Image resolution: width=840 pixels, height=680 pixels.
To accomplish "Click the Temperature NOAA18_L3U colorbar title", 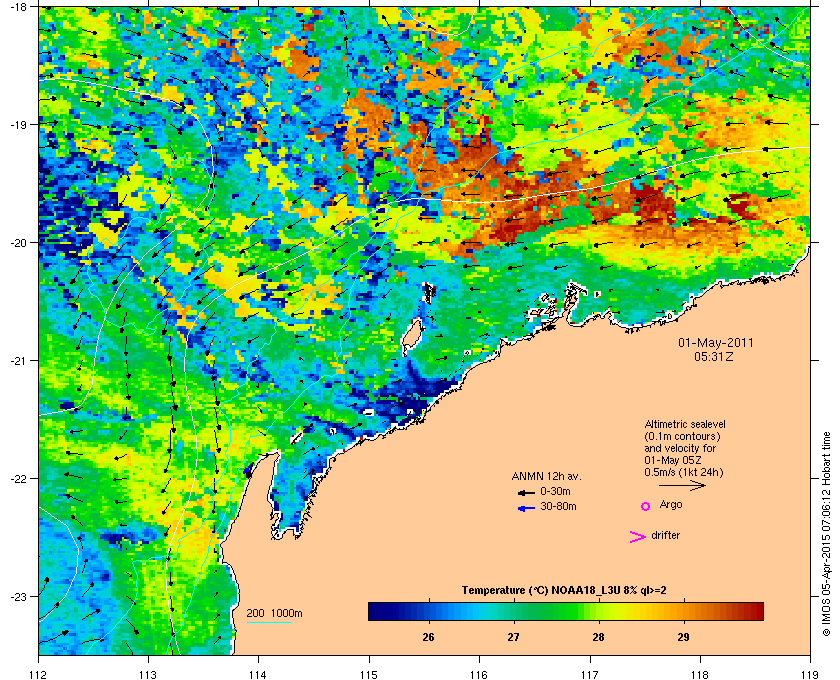I will click(564, 591).
